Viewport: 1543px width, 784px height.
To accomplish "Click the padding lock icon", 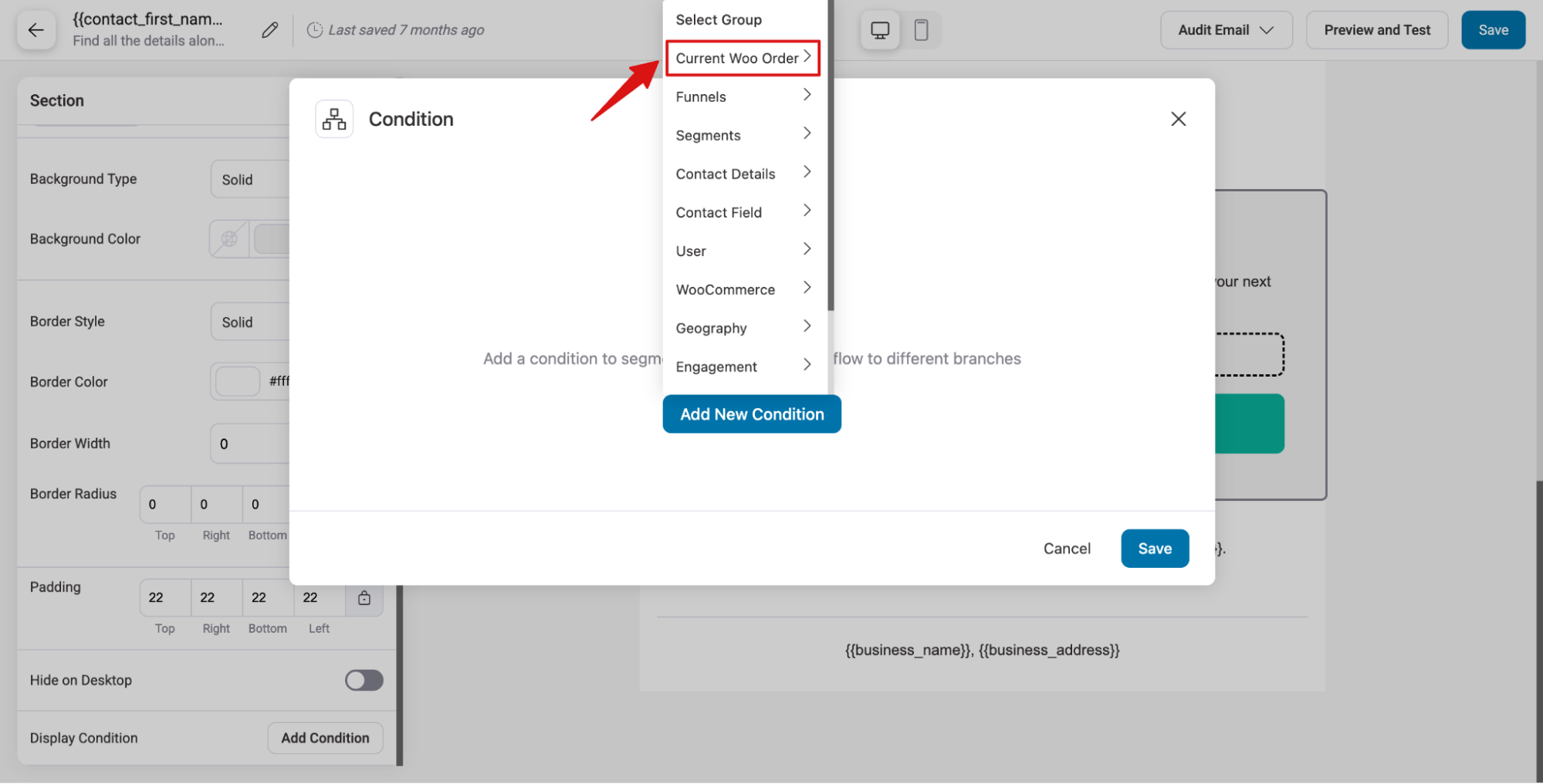I will click(x=364, y=598).
